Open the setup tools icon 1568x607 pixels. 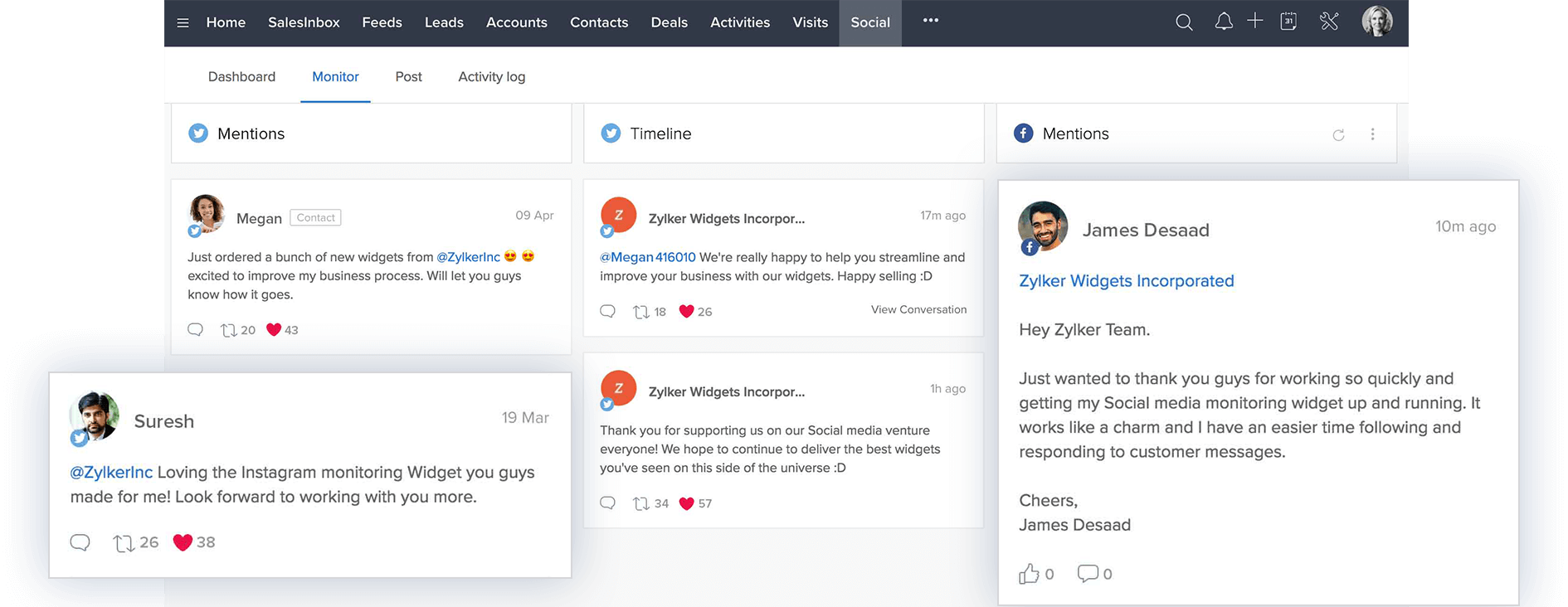(x=1329, y=22)
